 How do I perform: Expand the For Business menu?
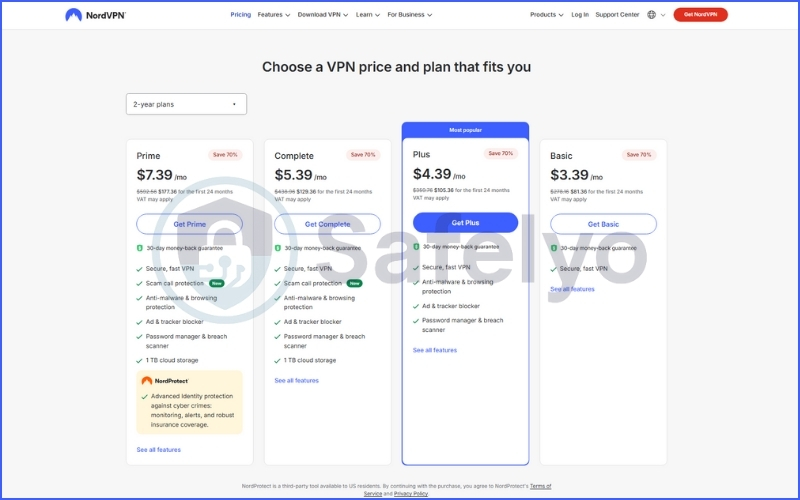click(410, 15)
